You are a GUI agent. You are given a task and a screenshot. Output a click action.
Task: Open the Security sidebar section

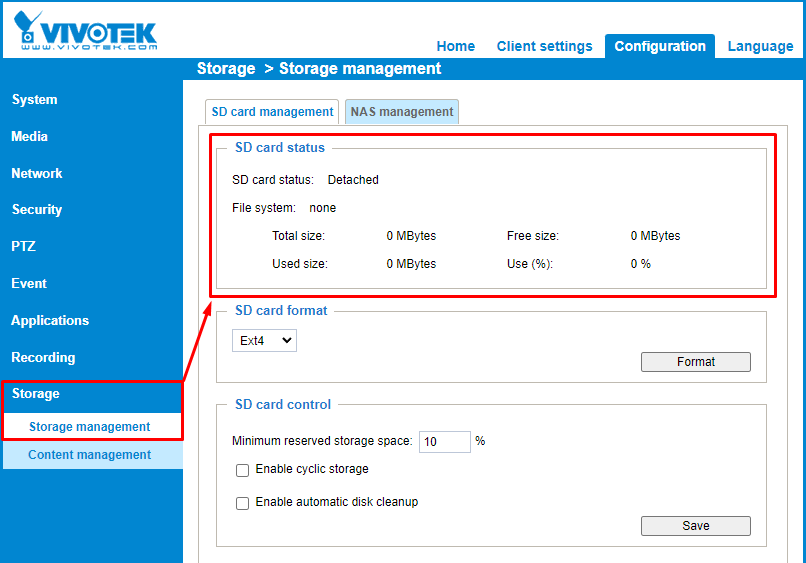[36, 209]
